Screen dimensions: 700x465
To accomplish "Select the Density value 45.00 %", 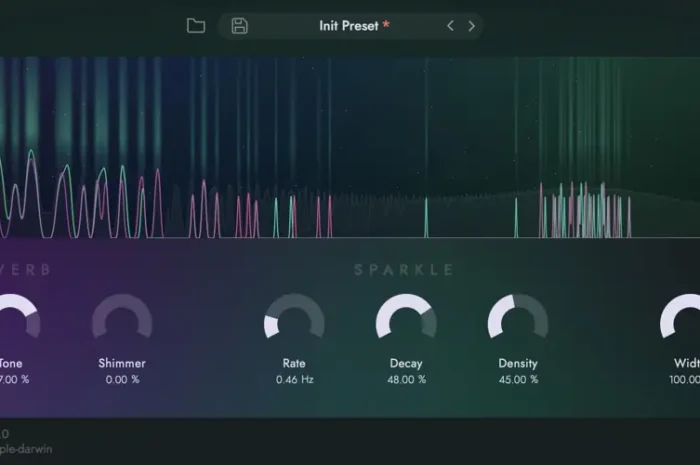I will [518, 380].
